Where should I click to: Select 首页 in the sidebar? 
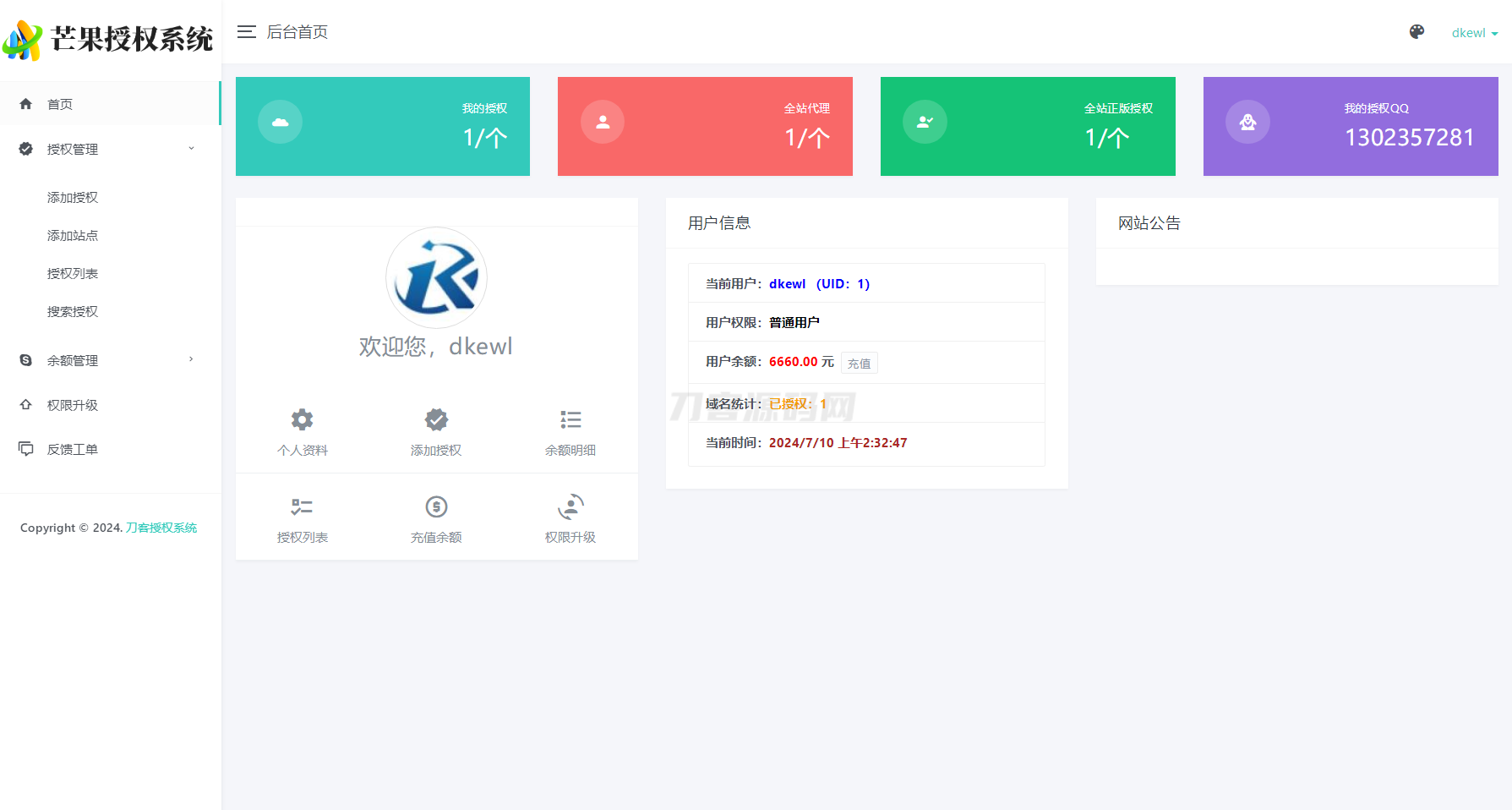click(60, 103)
